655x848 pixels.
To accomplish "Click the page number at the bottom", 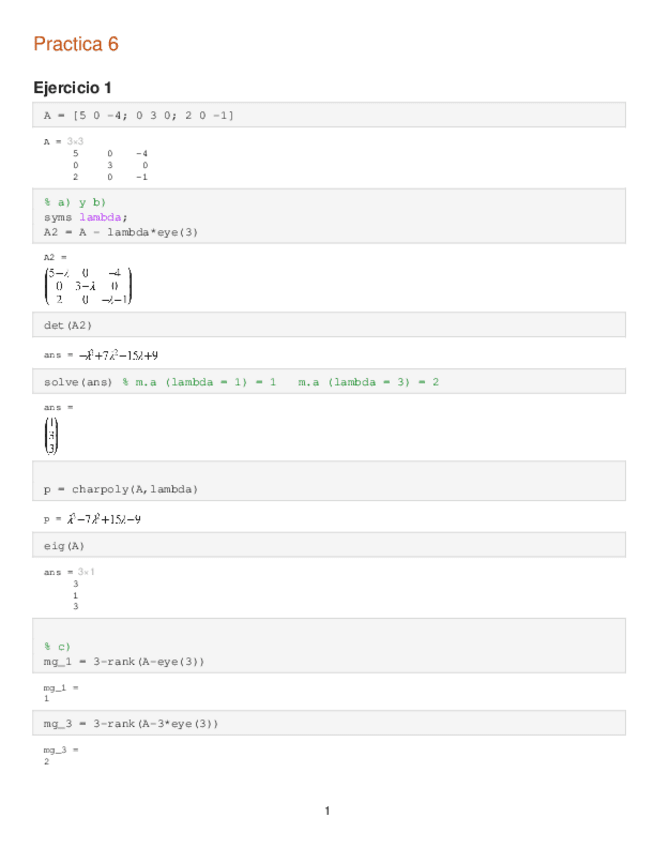I will (327, 810).
